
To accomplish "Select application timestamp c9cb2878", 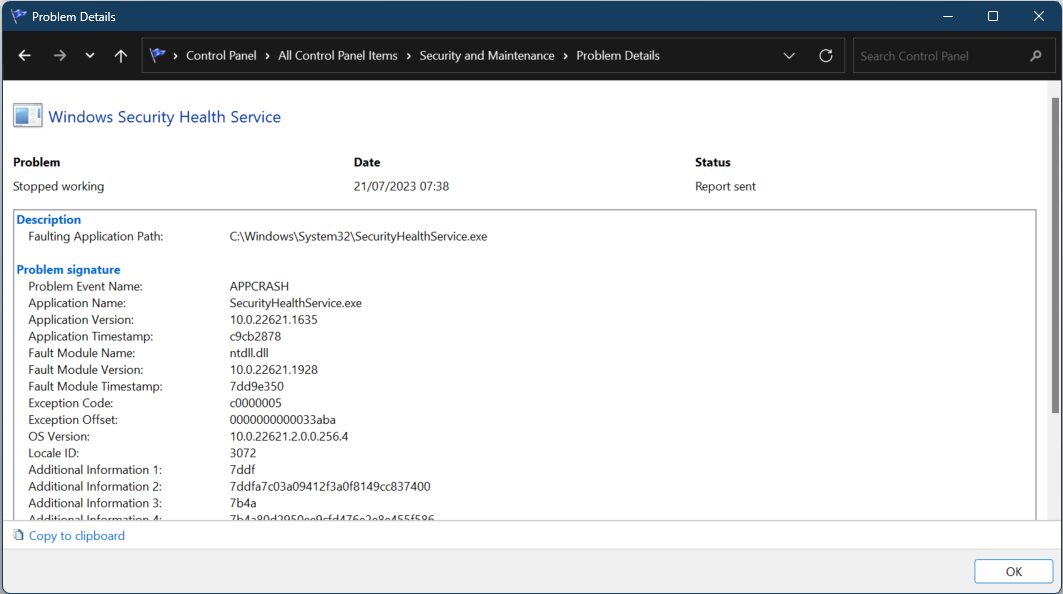I will [x=255, y=336].
